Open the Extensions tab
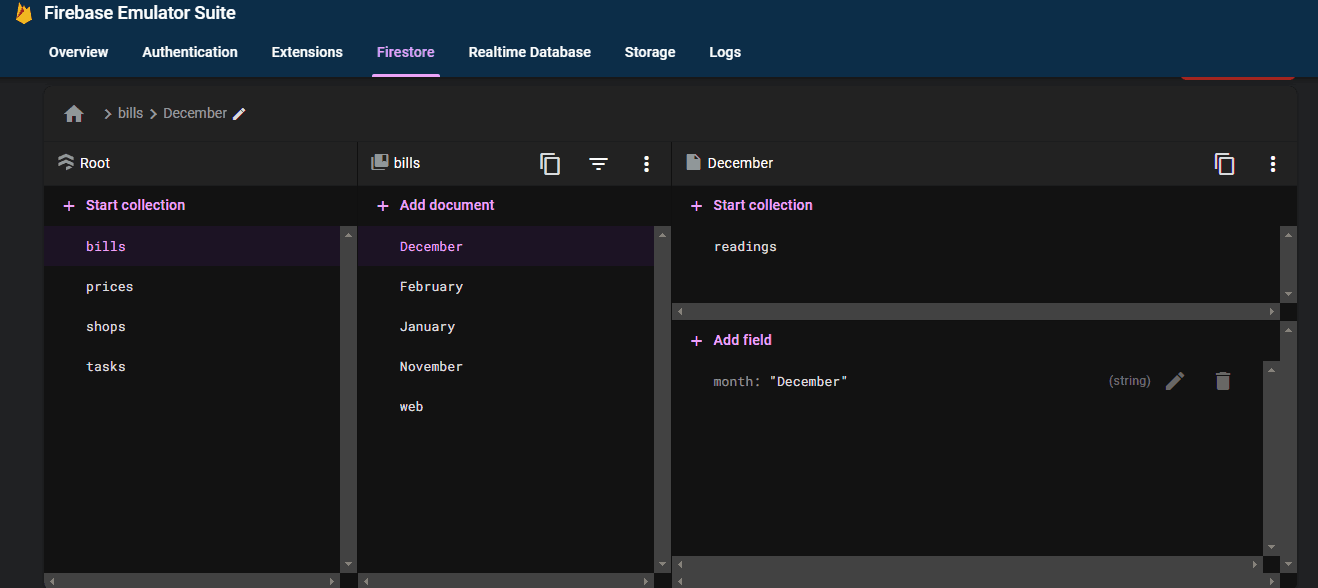Viewport: 1318px width, 588px height. [x=307, y=52]
